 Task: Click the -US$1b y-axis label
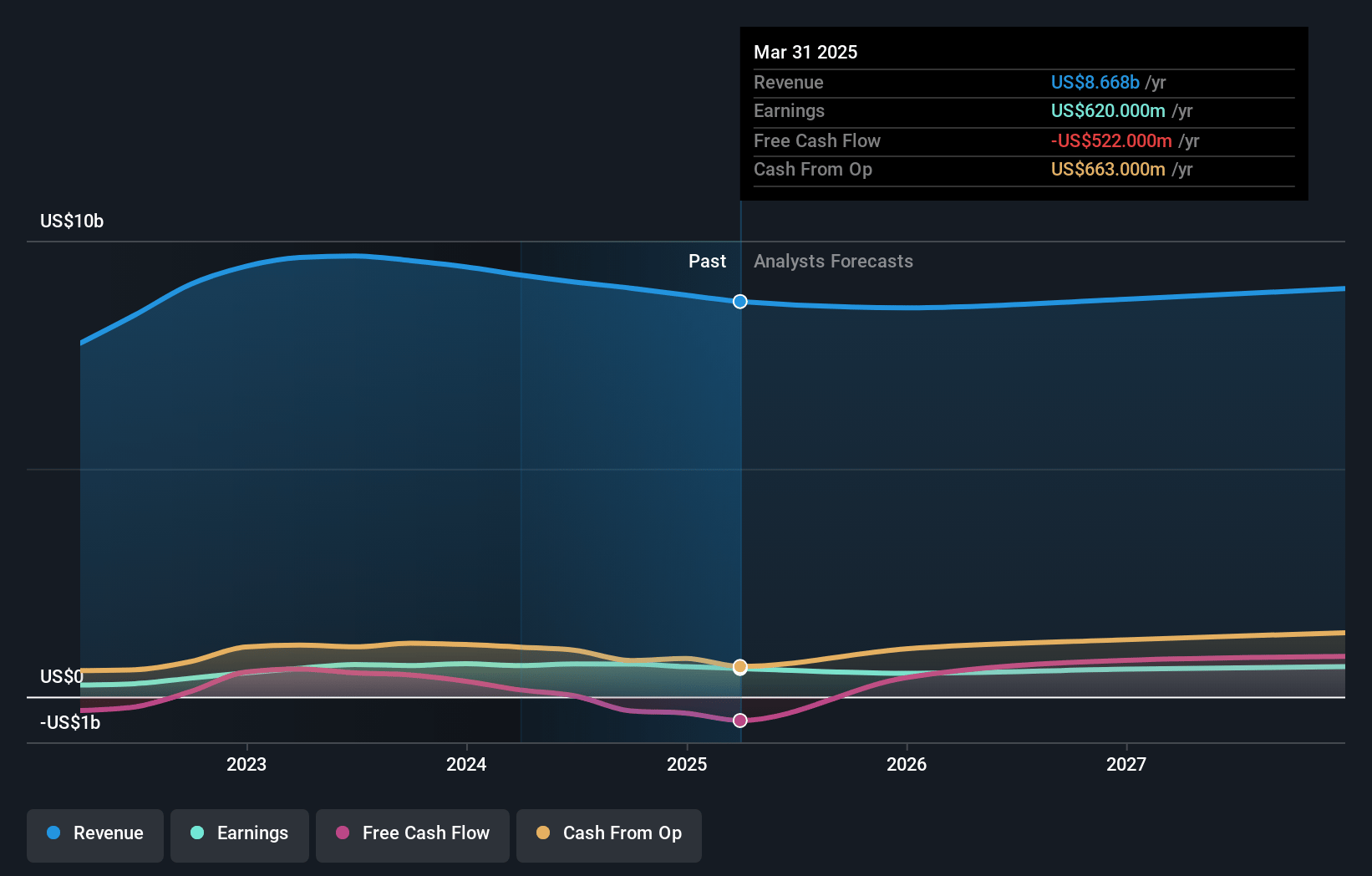click(x=70, y=722)
